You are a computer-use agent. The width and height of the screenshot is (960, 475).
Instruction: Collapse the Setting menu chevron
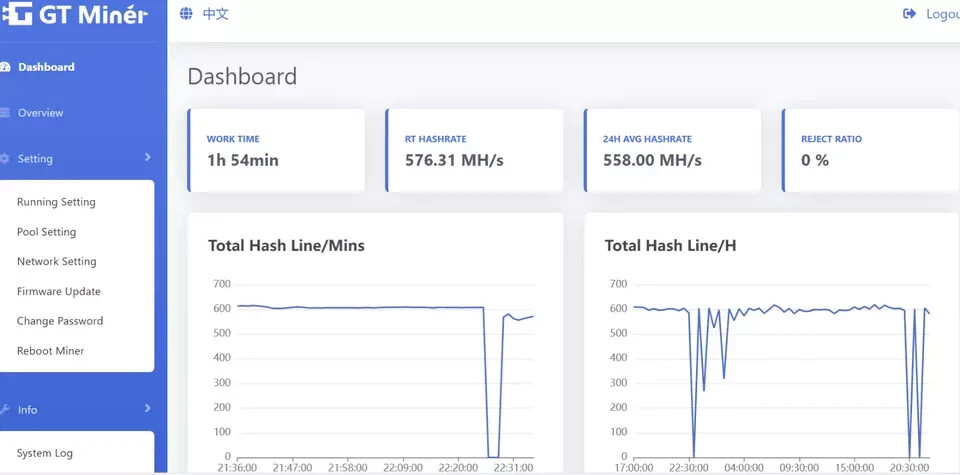click(x=147, y=158)
